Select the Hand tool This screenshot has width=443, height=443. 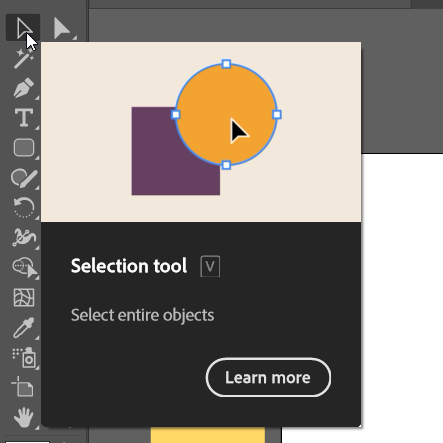(x=24, y=417)
